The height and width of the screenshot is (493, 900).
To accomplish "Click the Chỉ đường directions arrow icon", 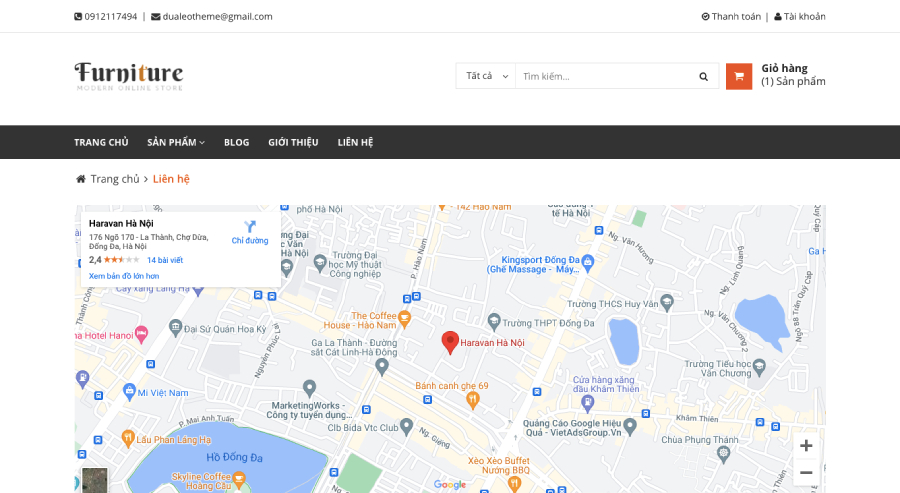I will 250,226.
